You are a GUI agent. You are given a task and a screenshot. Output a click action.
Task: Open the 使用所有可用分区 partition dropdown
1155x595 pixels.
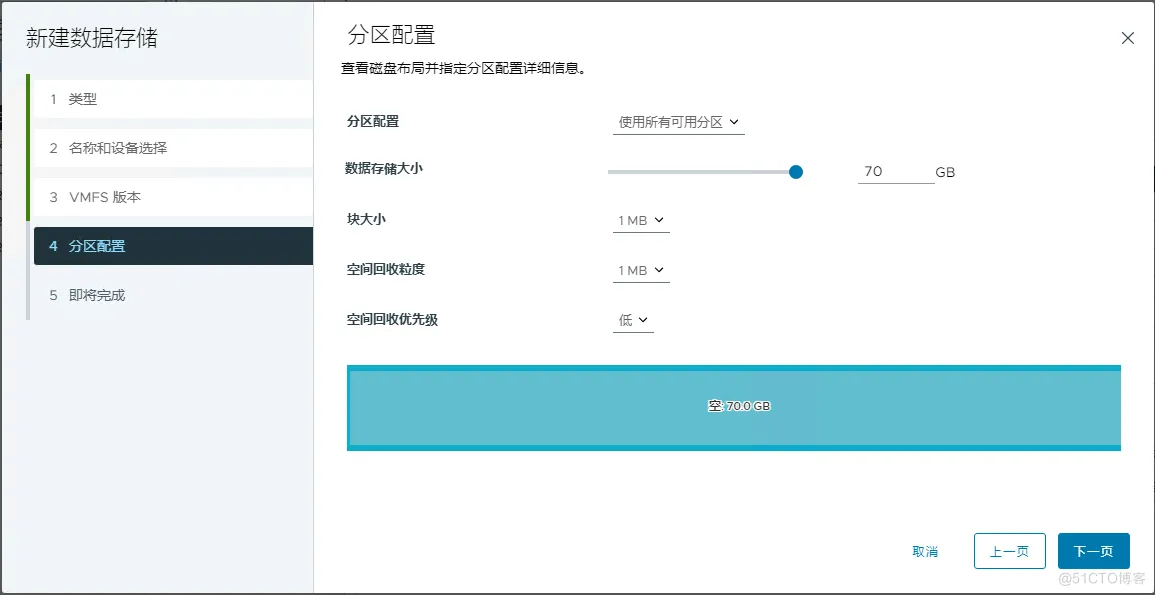coord(678,122)
